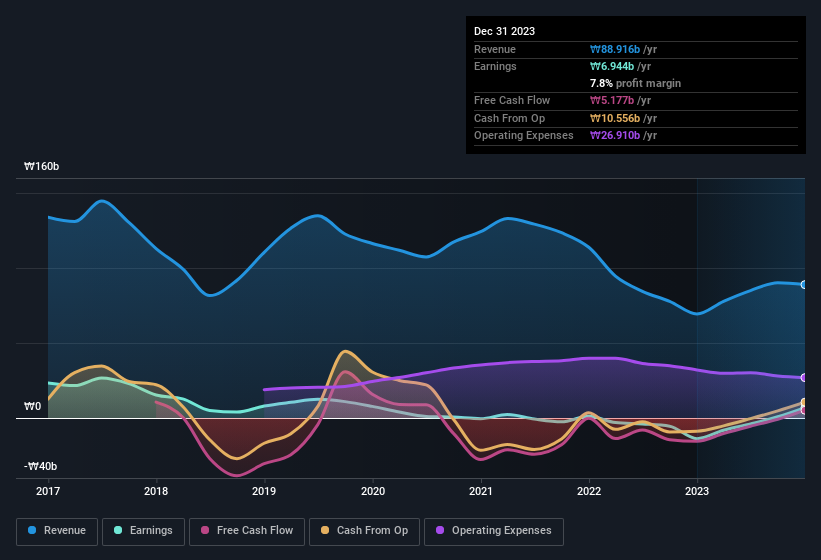821x560 pixels.
Task: Hide the Cash From Op series
Action: tap(363, 530)
